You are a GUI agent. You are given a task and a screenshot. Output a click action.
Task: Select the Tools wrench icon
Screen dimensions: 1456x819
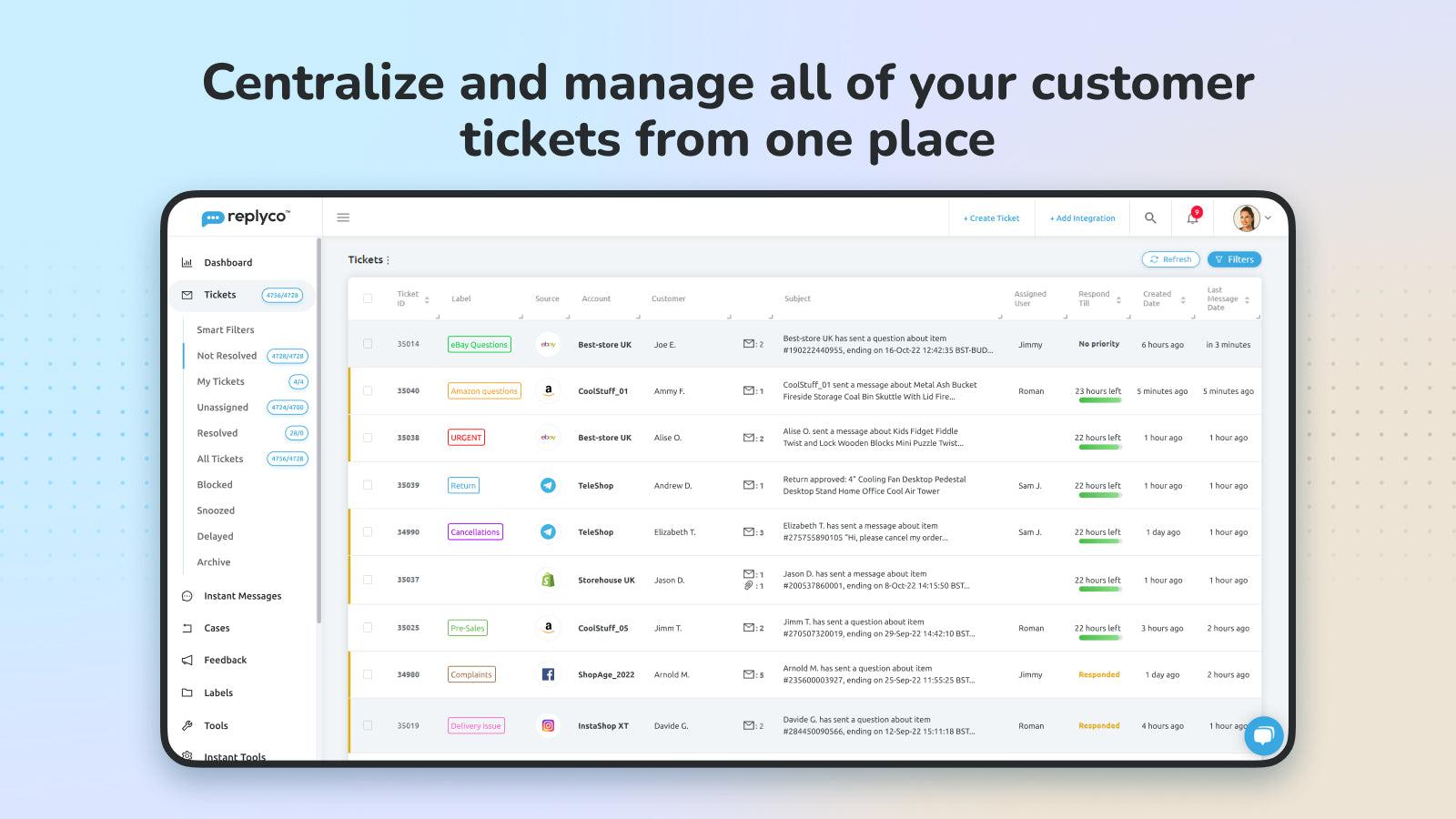pyautogui.click(x=187, y=725)
